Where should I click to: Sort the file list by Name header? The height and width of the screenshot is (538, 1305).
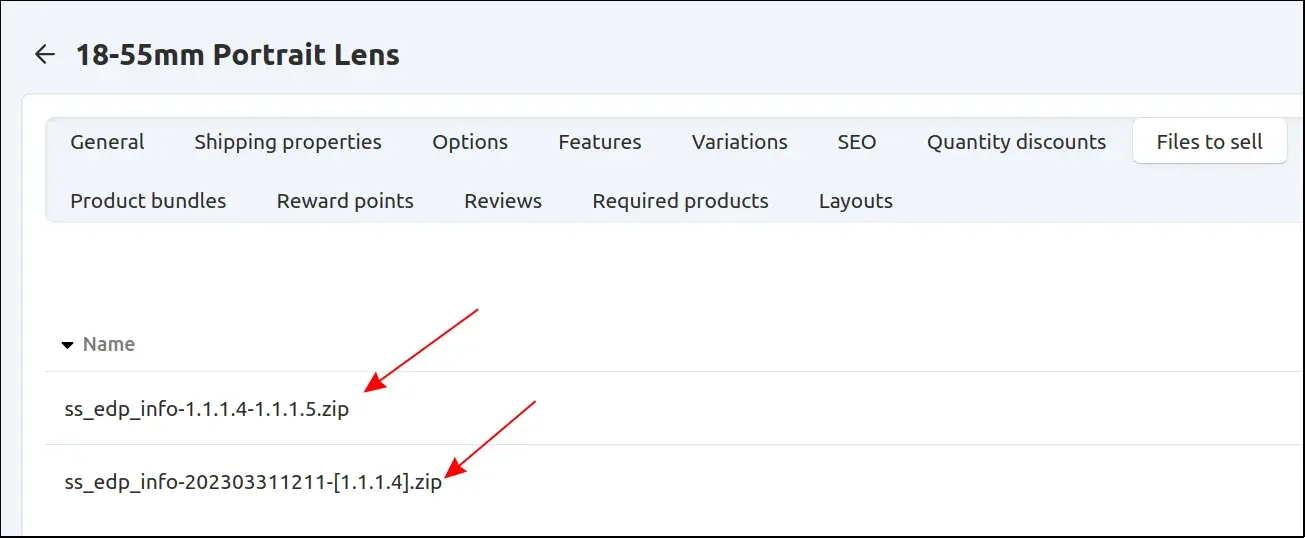click(108, 344)
